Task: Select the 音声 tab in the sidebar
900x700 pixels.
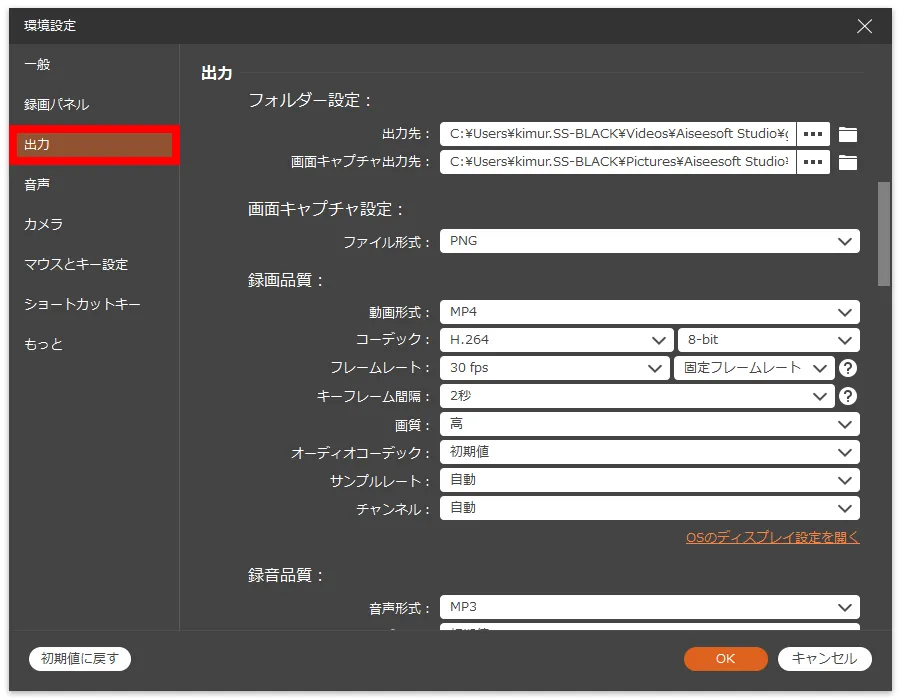Action: point(37,184)
